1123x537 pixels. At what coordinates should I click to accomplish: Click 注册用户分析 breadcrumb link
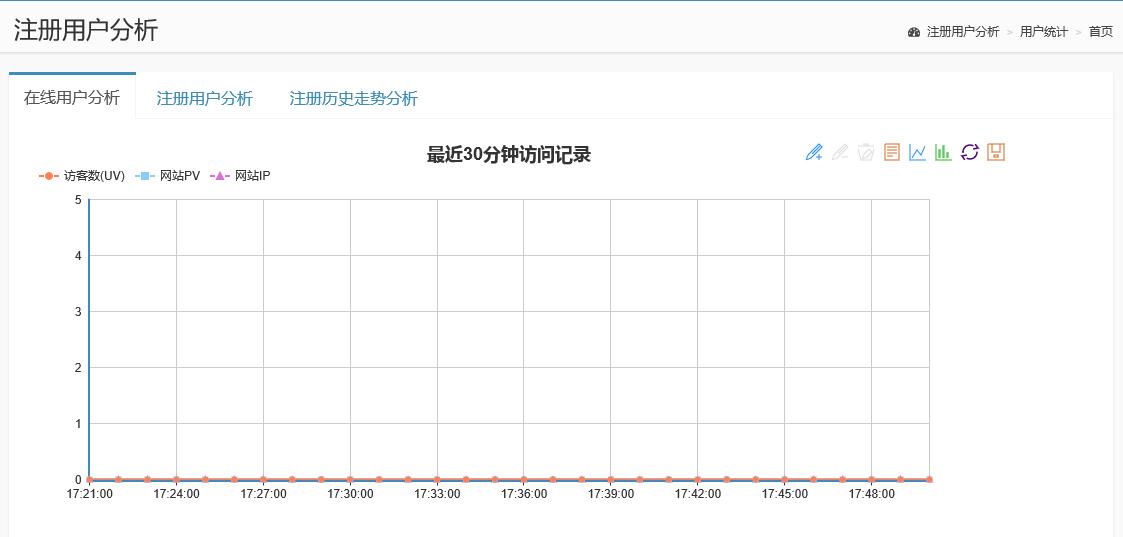click(x=962, y=32)
